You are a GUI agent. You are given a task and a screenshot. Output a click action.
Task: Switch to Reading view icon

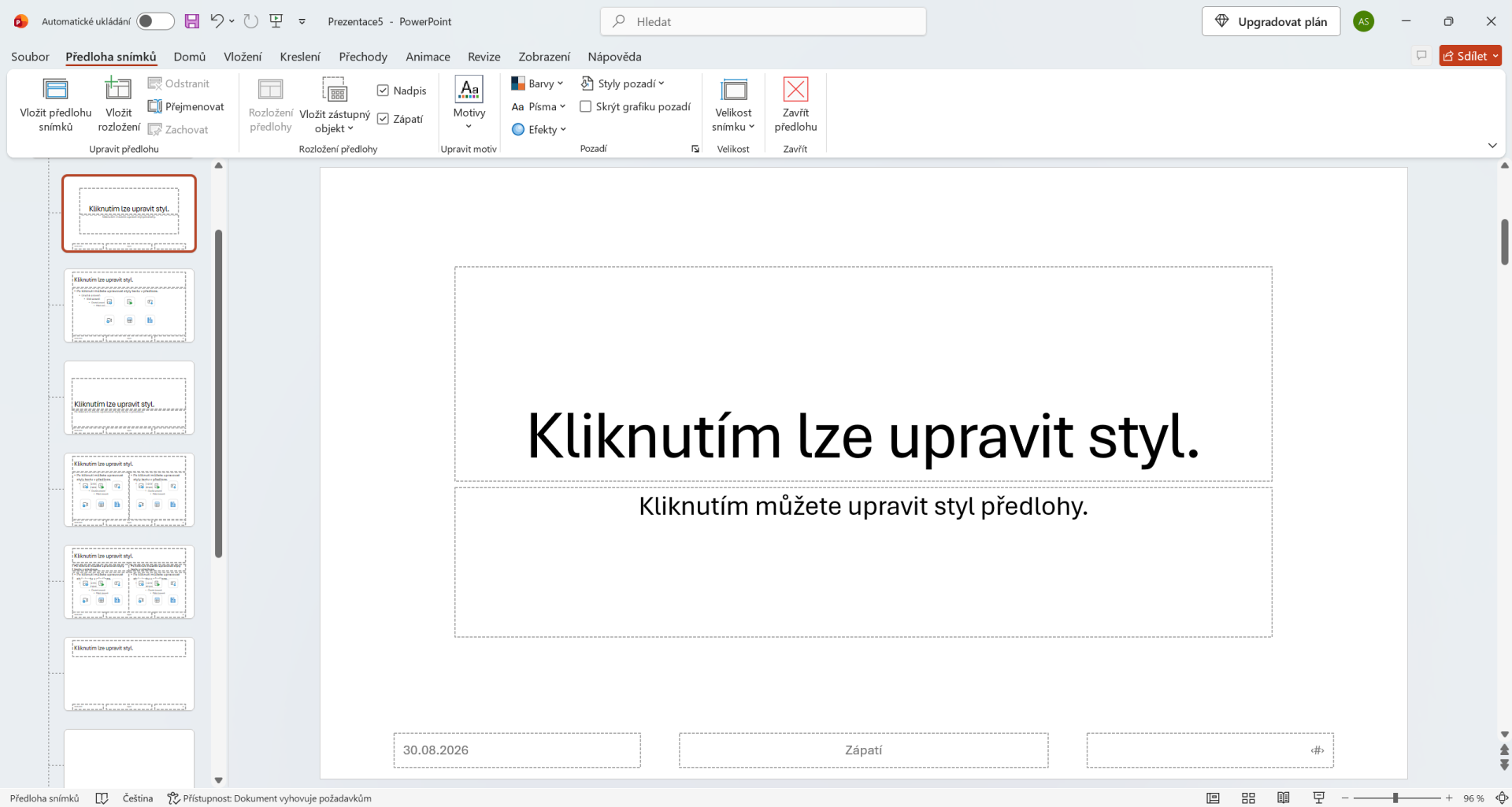(x=1284, y=798)
